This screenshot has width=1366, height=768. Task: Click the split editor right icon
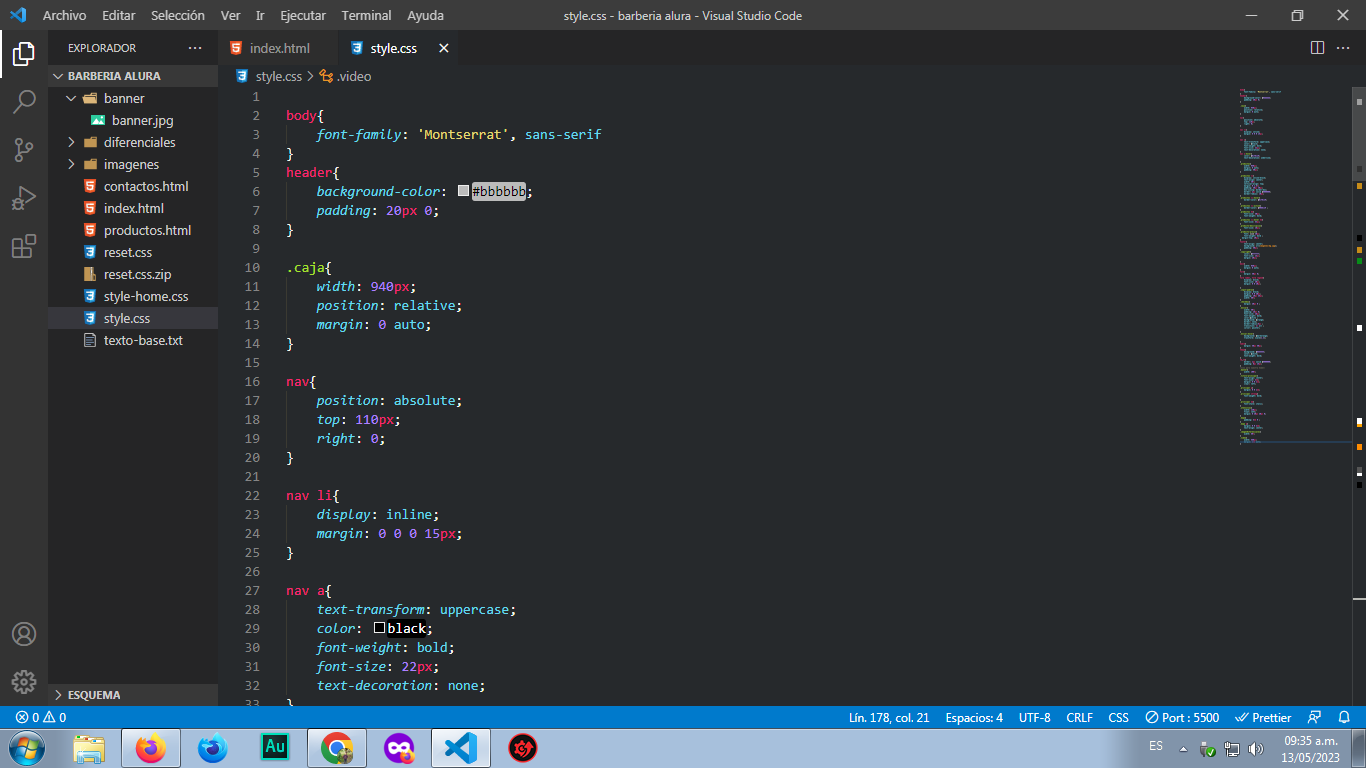1317,48
